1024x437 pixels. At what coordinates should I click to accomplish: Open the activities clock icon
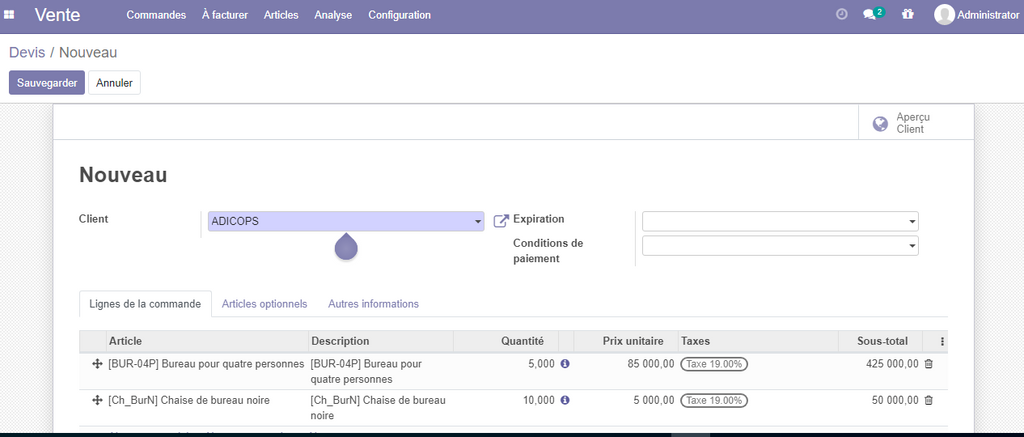coord(841,15)
